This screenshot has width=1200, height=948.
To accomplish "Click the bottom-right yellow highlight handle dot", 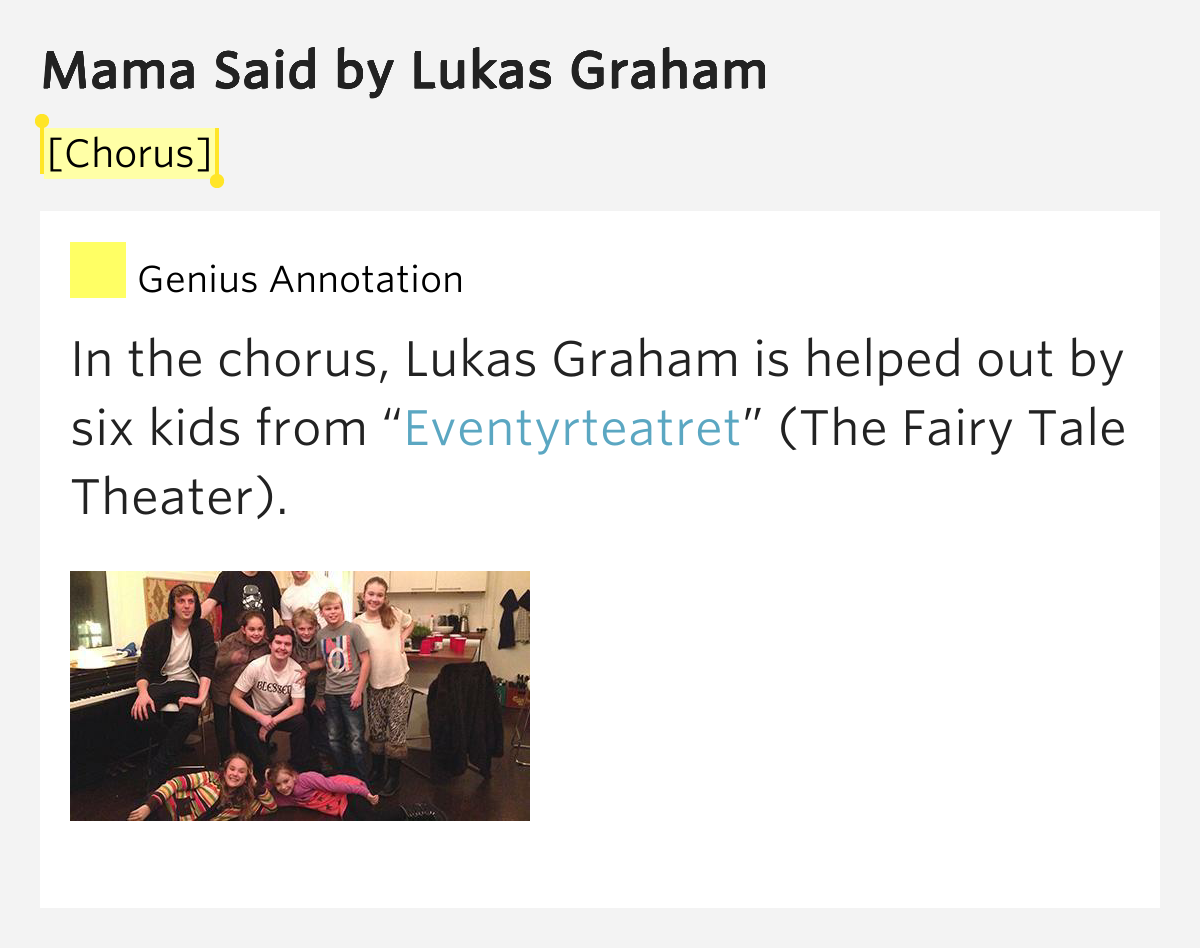I will pos(217,181).
